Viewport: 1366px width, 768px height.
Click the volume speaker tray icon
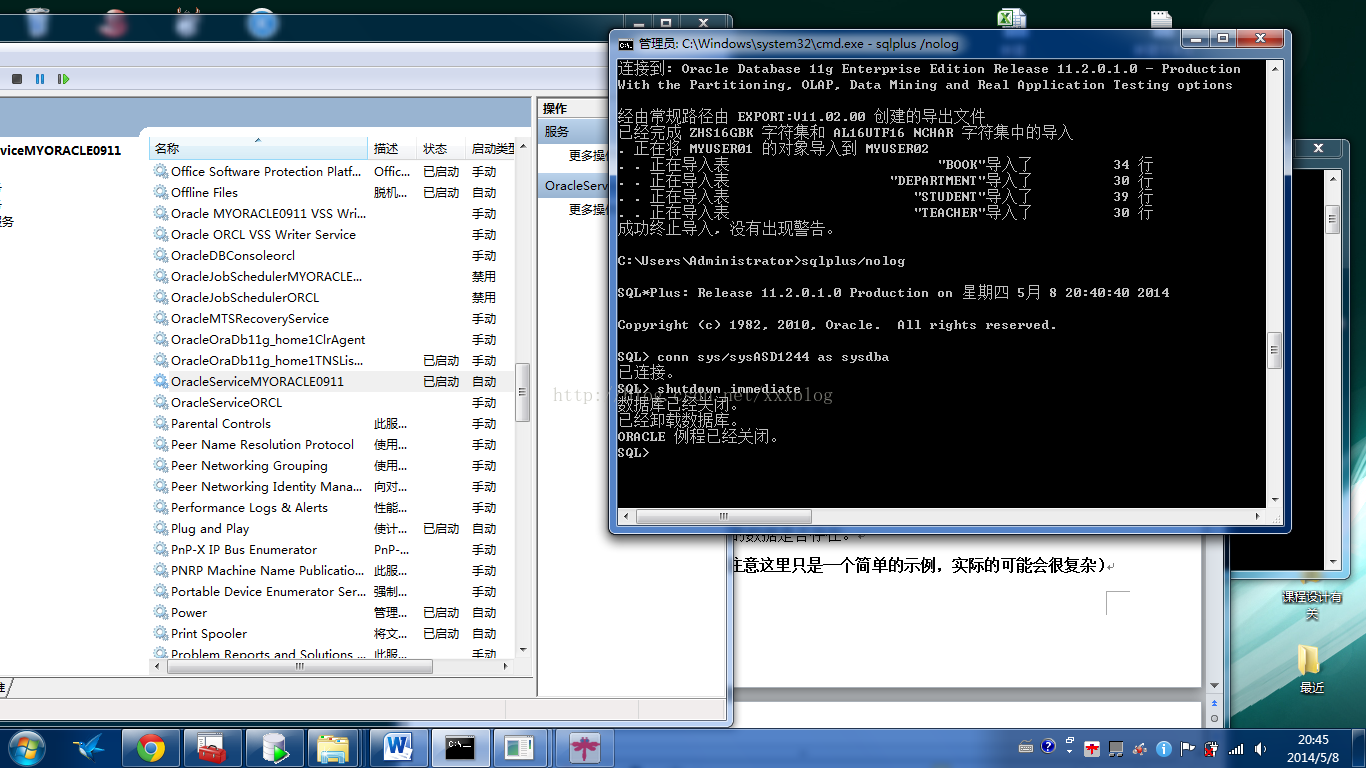pyautogui.click(x=1260, y=747)
